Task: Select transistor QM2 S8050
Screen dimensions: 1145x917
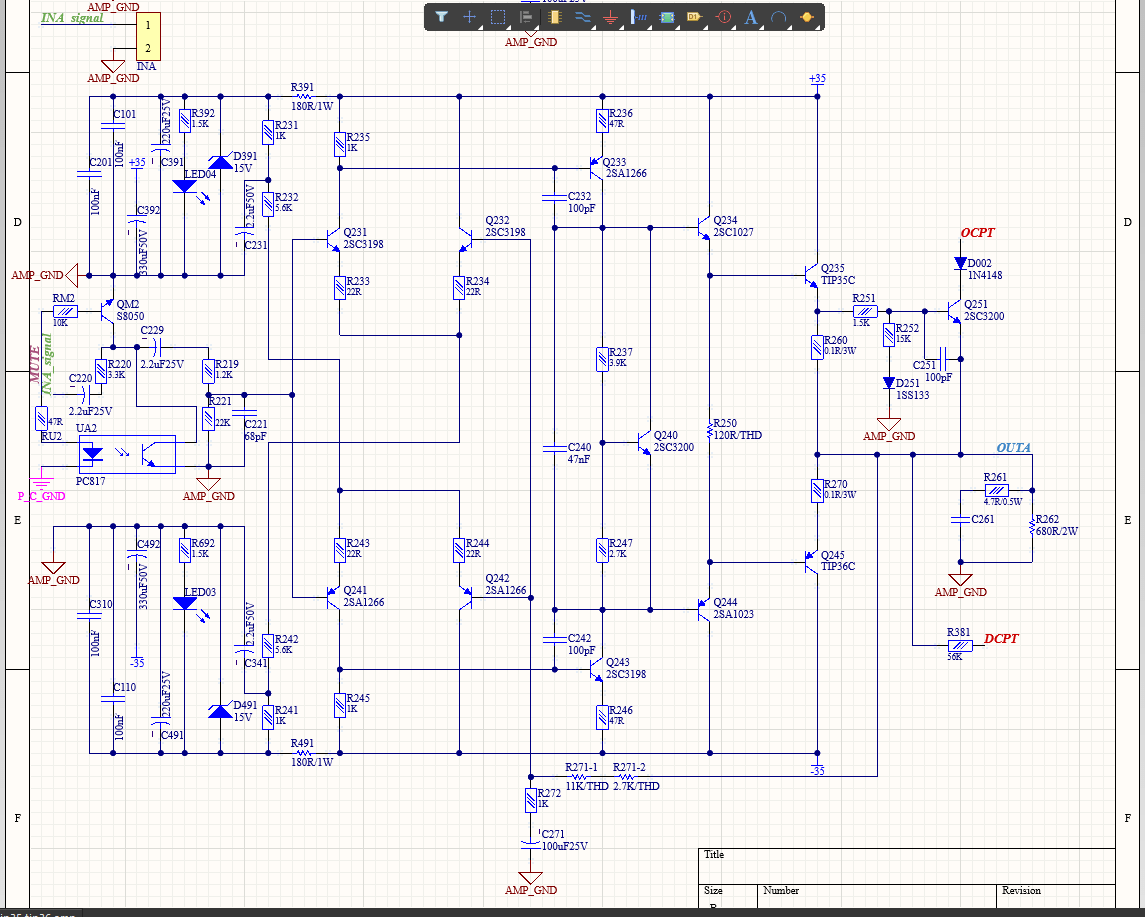Action: [x=107, y=311]
